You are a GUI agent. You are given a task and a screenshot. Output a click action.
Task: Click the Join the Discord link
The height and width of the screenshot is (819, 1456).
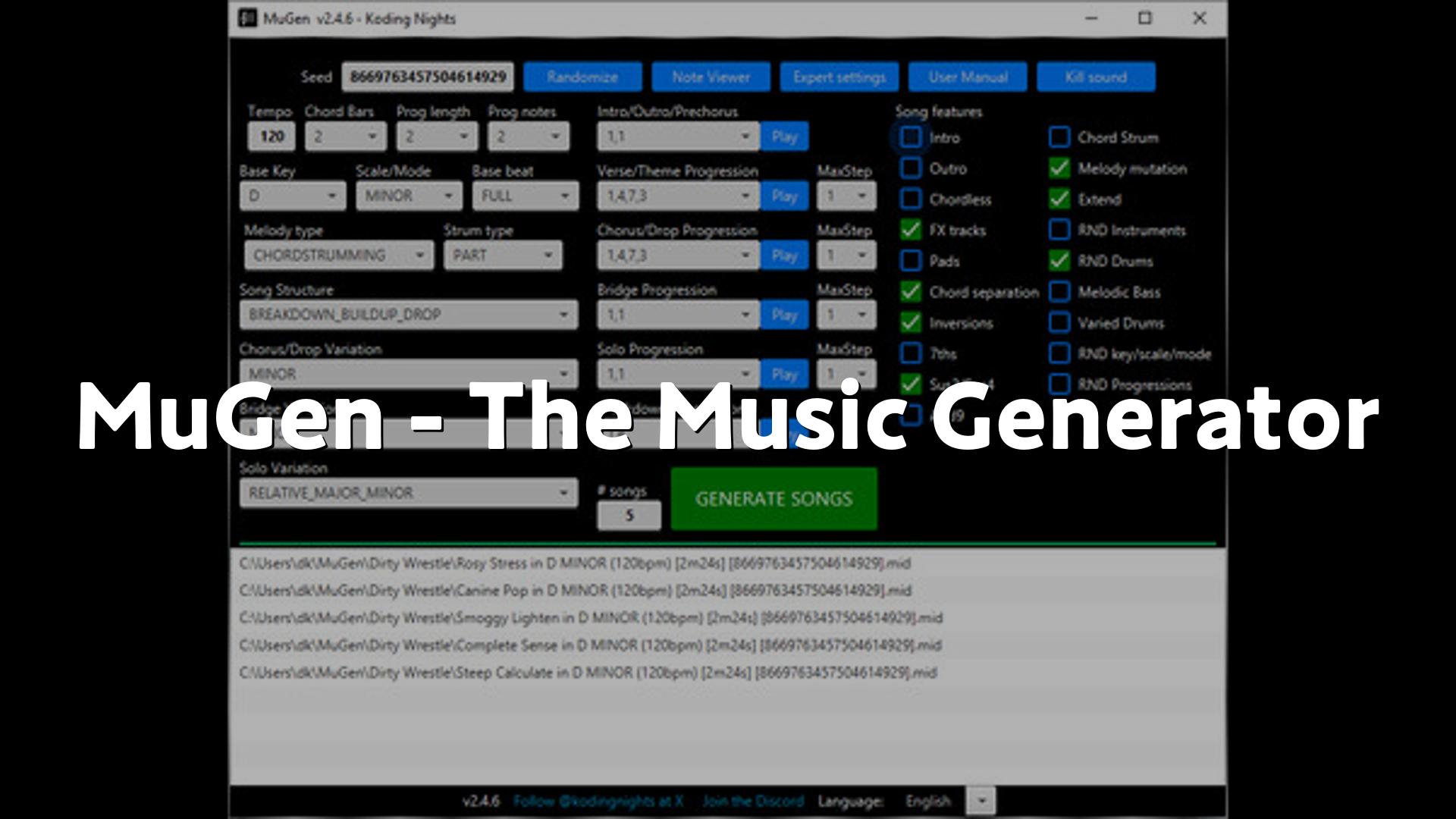coord(753,801)
